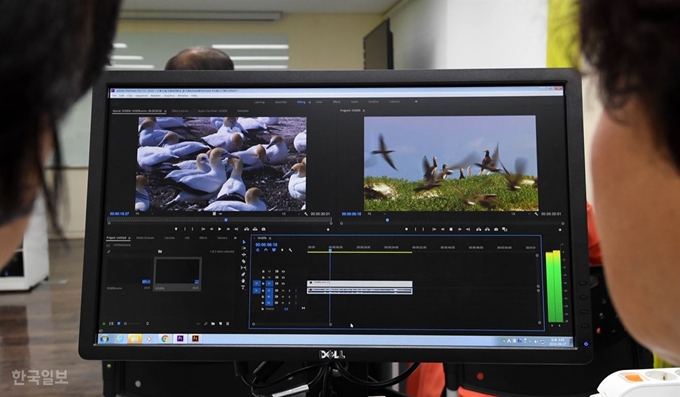Mark In in Source monitor
The image size is (680, 397).
pos(185,229)
